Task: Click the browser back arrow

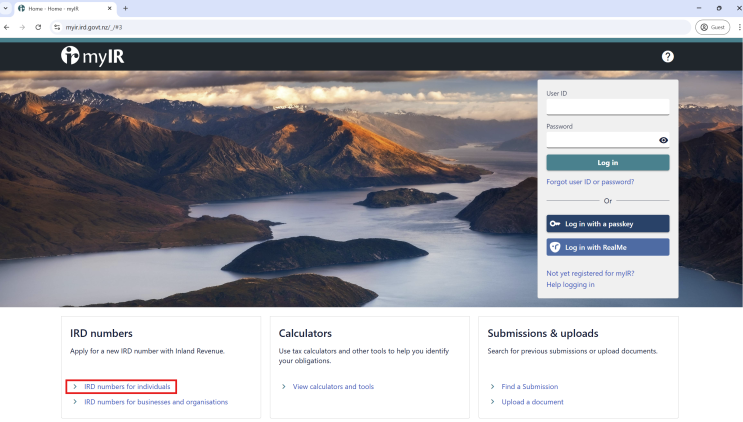Action: tap(7, 27)
